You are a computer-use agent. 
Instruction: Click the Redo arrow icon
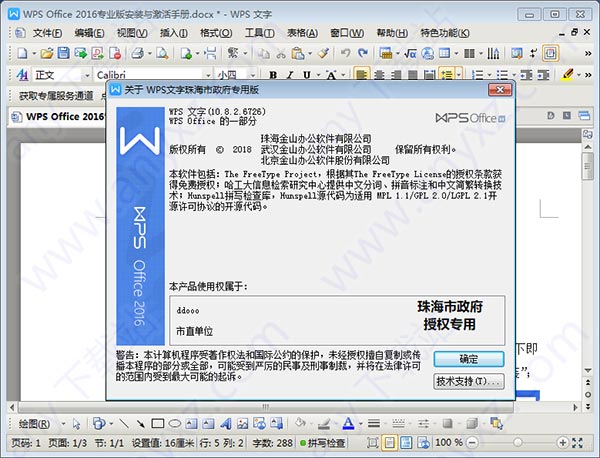click(x=363, y=53)
